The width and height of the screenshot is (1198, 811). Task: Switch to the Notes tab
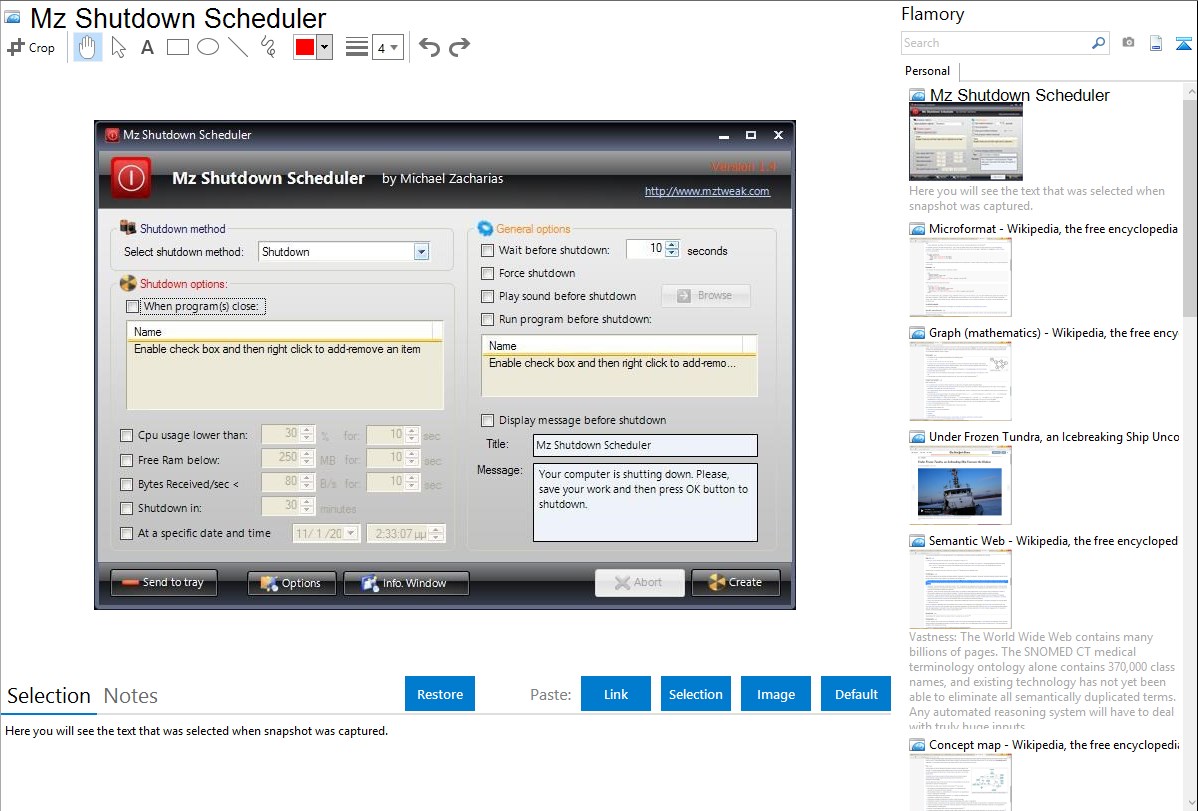(131, 696)
